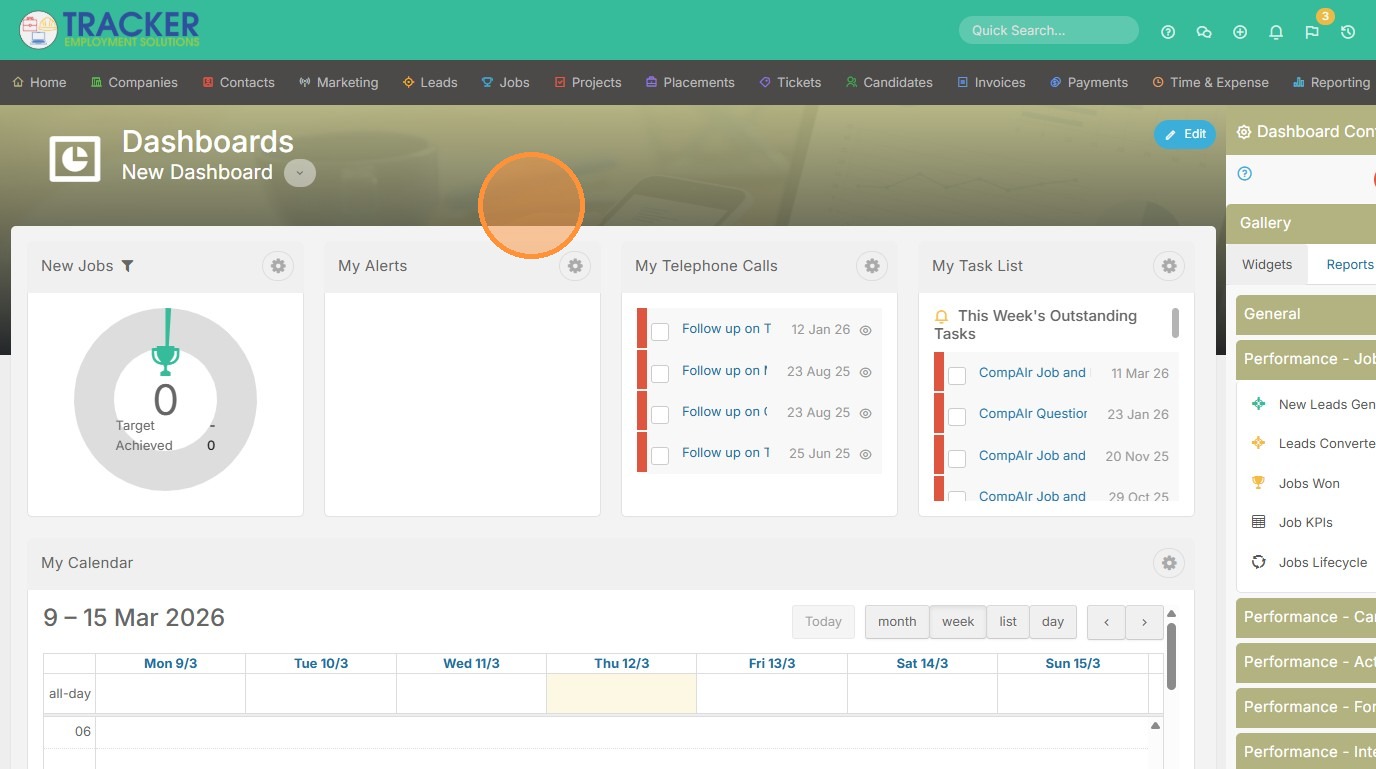Image resolution: width=1376 pixels, height=769 pixels.
Task: Switch to the Widgets gallery tab
Action: [1267, 265]
